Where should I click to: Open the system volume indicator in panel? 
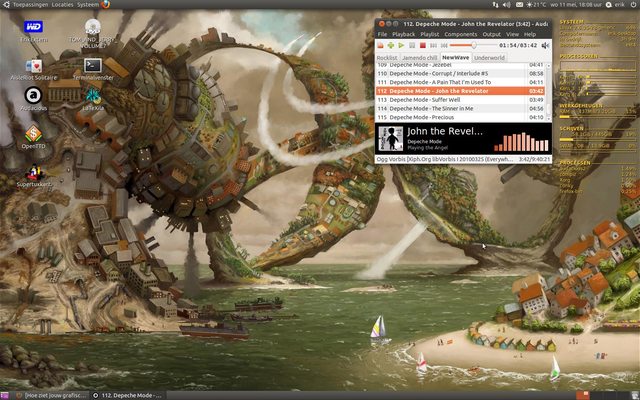pos(507,5)
